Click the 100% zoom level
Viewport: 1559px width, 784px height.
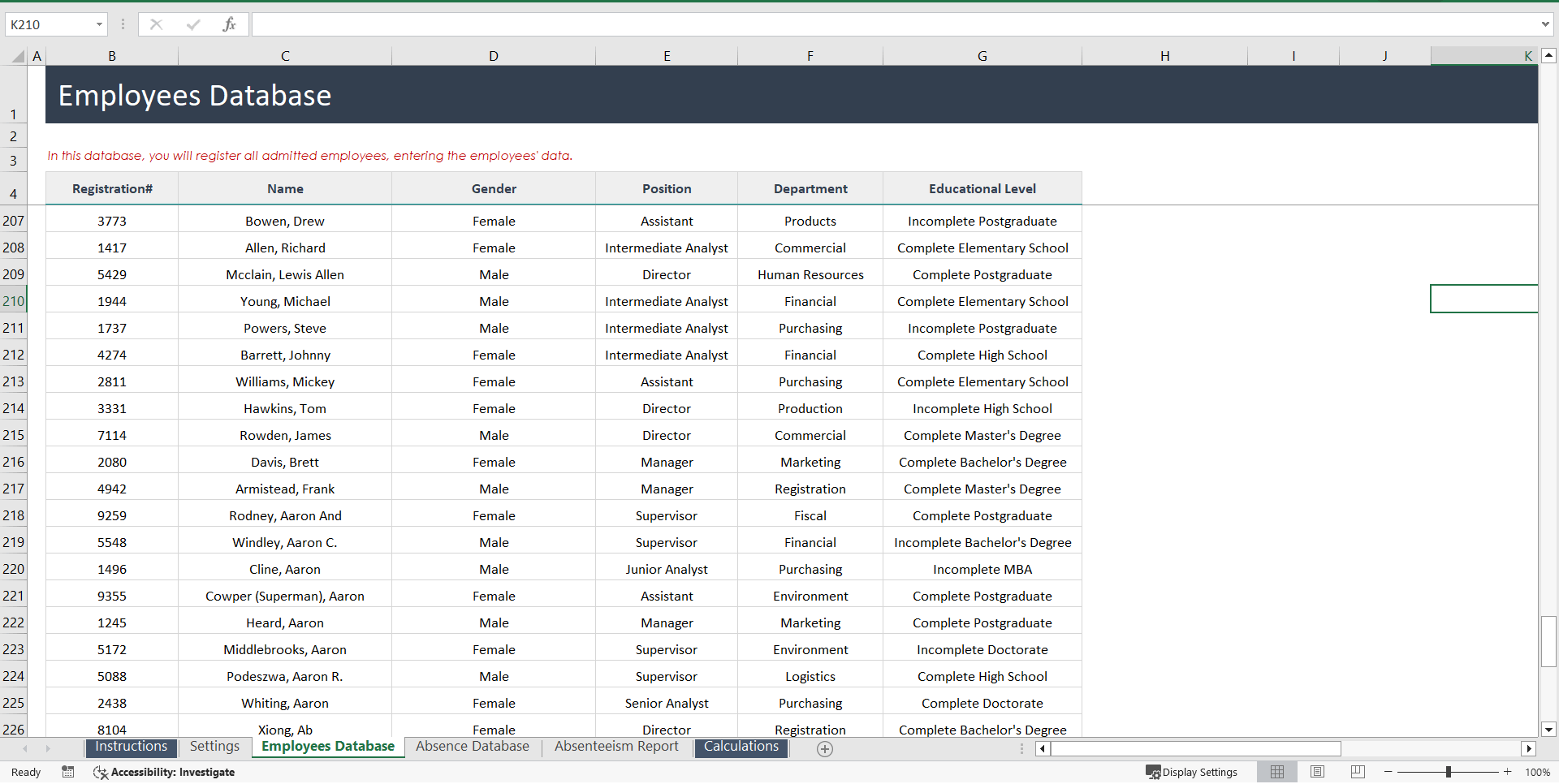1537,773
